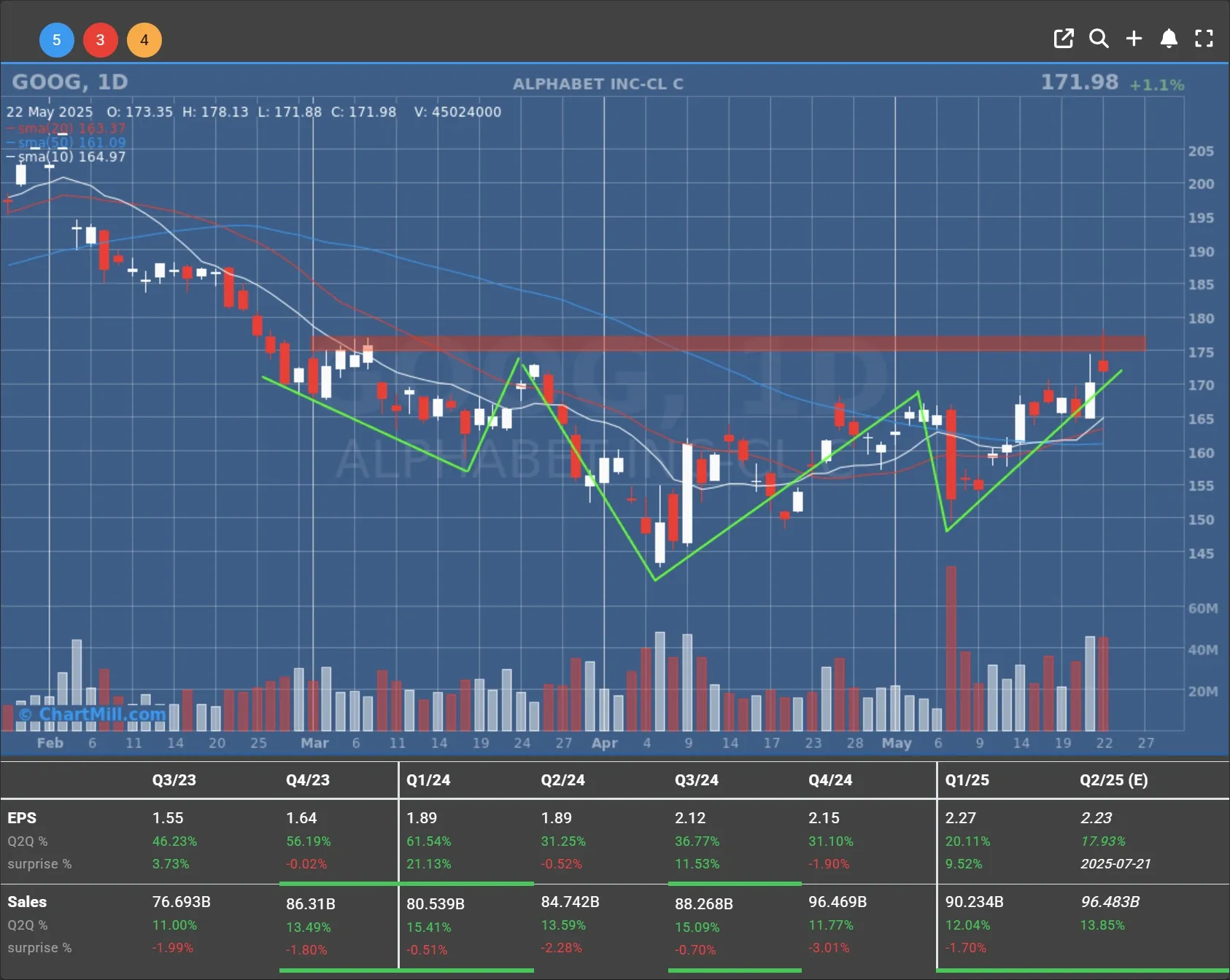
Task: Click EPS value 1.55 for Q3/23
Action: pos(168,818)
